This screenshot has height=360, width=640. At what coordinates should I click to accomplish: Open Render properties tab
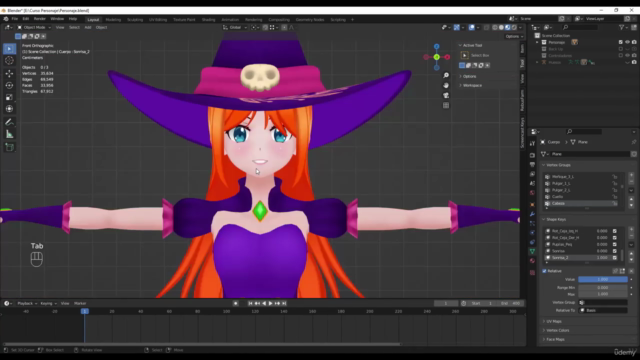click(x=532, y=155)
